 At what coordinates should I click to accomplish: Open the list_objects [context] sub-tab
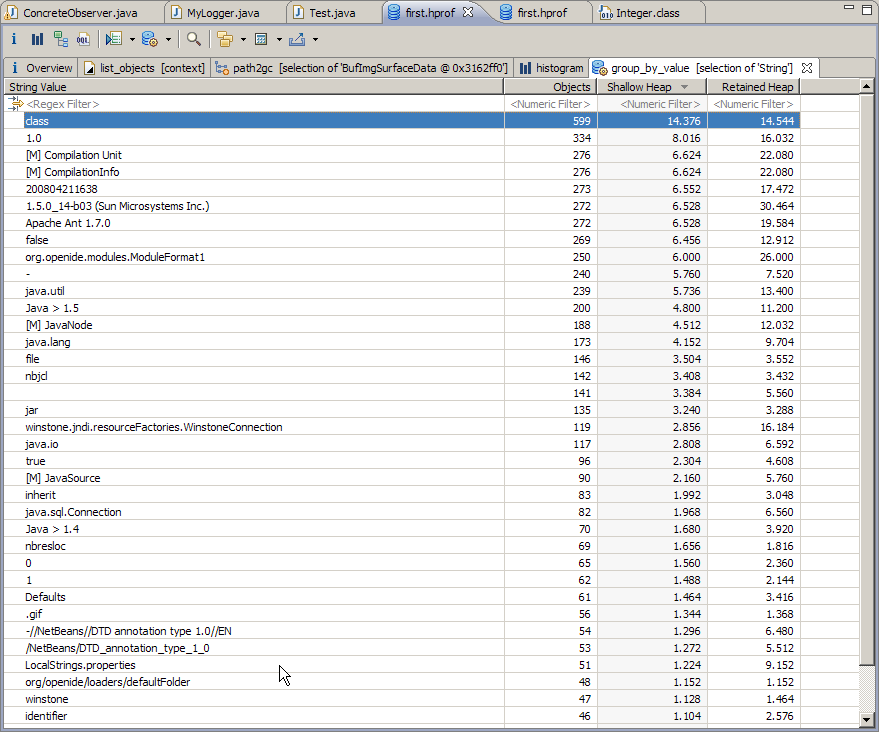(x=145, y=68)
